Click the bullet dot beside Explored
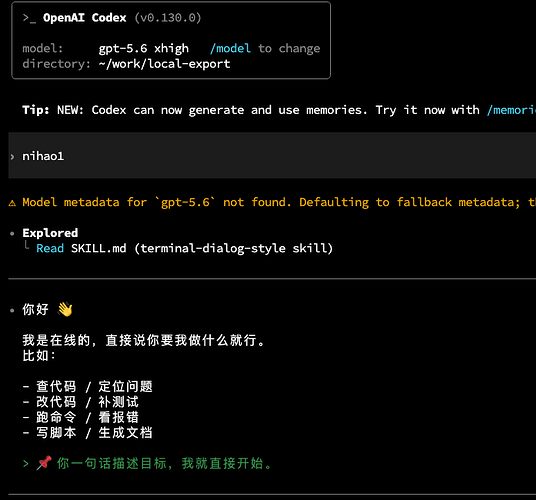 point(12,234)
